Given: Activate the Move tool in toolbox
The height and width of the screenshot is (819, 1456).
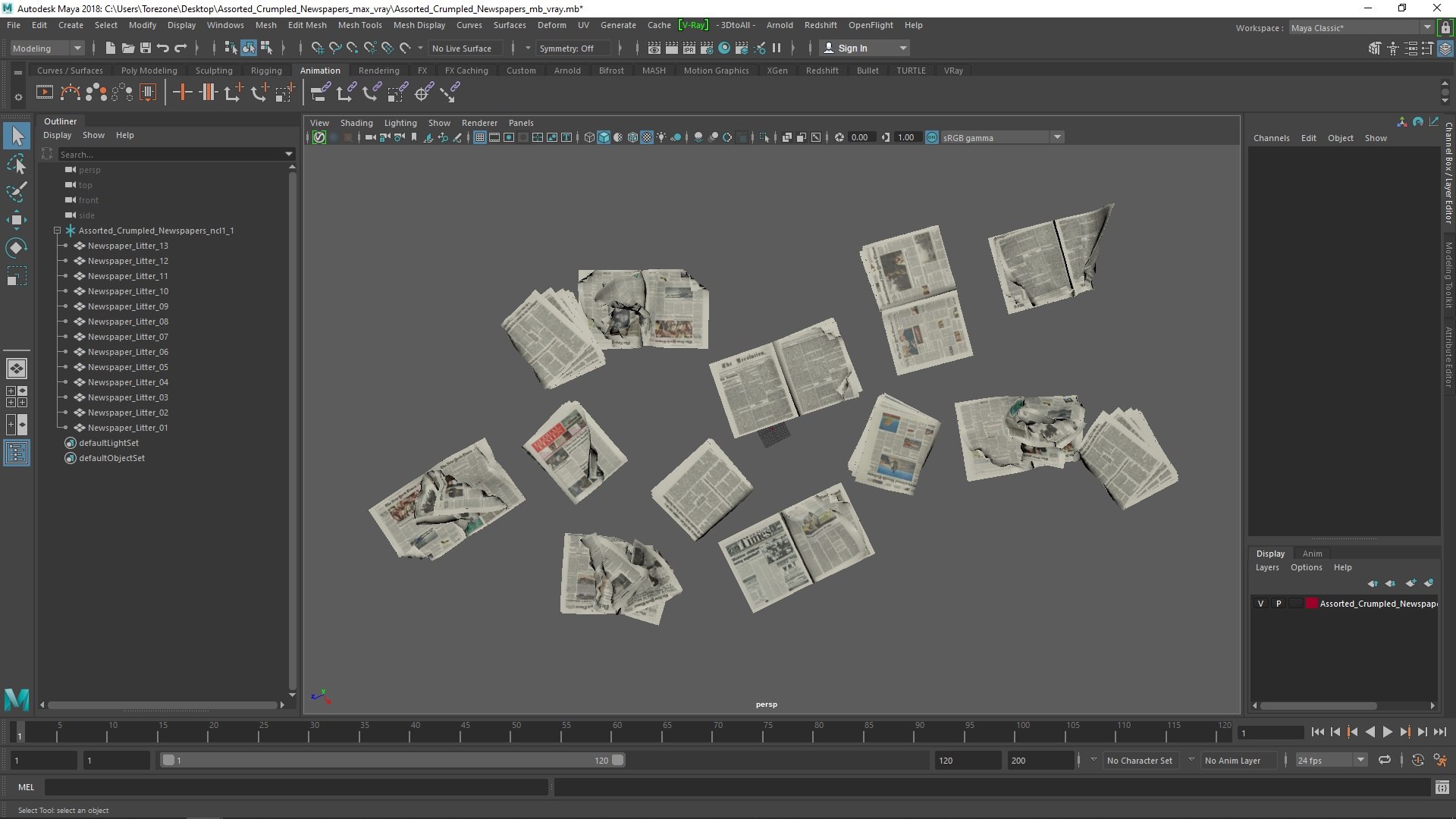Looking at the screenshot, I should tap(17, 220).
